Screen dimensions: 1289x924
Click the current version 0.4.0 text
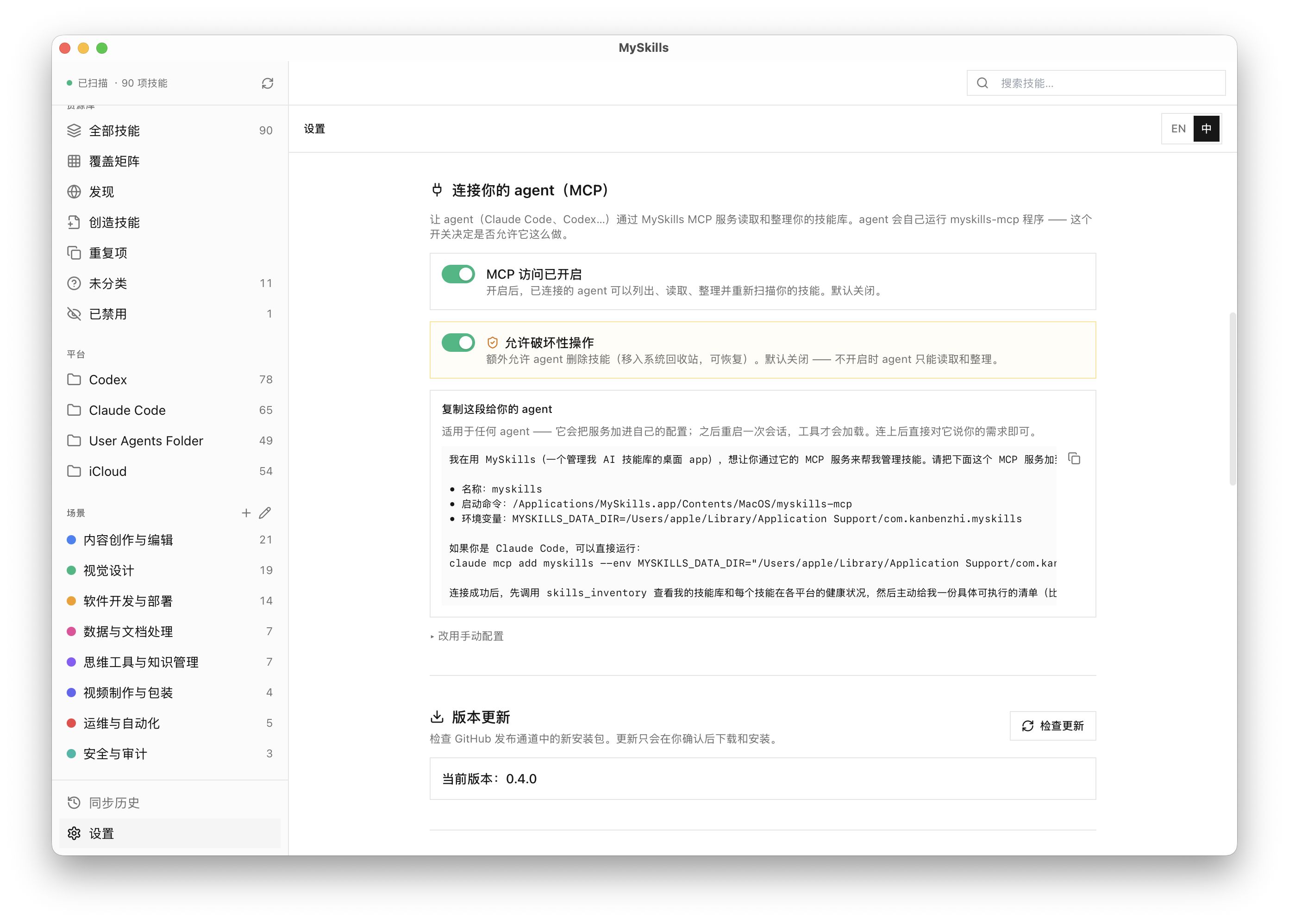[x=489, y=779]
